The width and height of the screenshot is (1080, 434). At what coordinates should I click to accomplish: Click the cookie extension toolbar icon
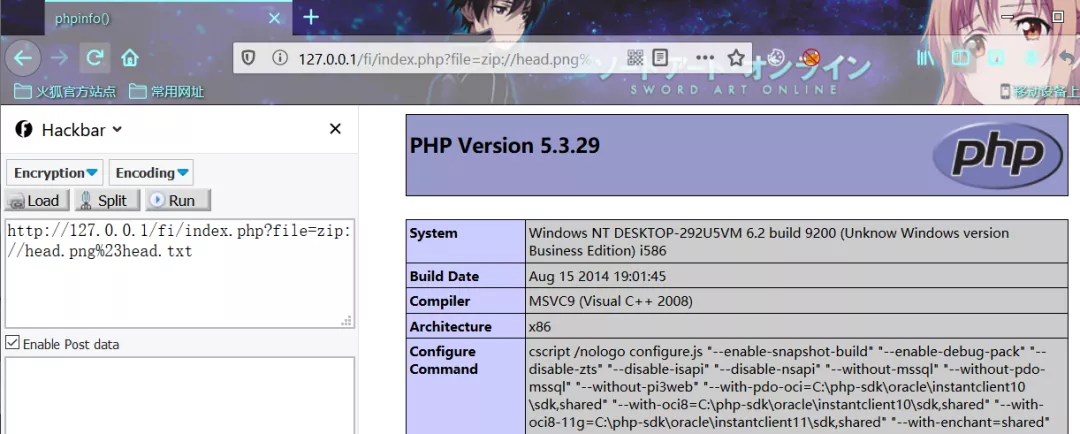click(777, 56)
